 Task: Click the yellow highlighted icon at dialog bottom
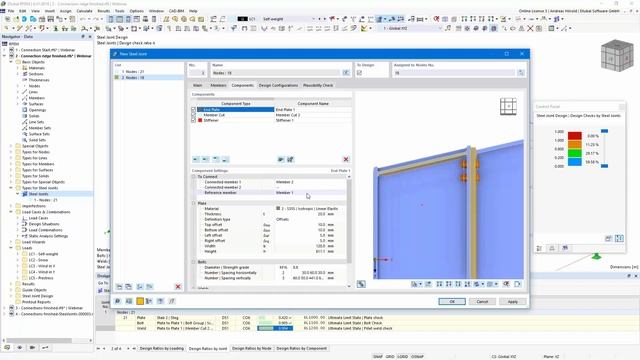140,301
